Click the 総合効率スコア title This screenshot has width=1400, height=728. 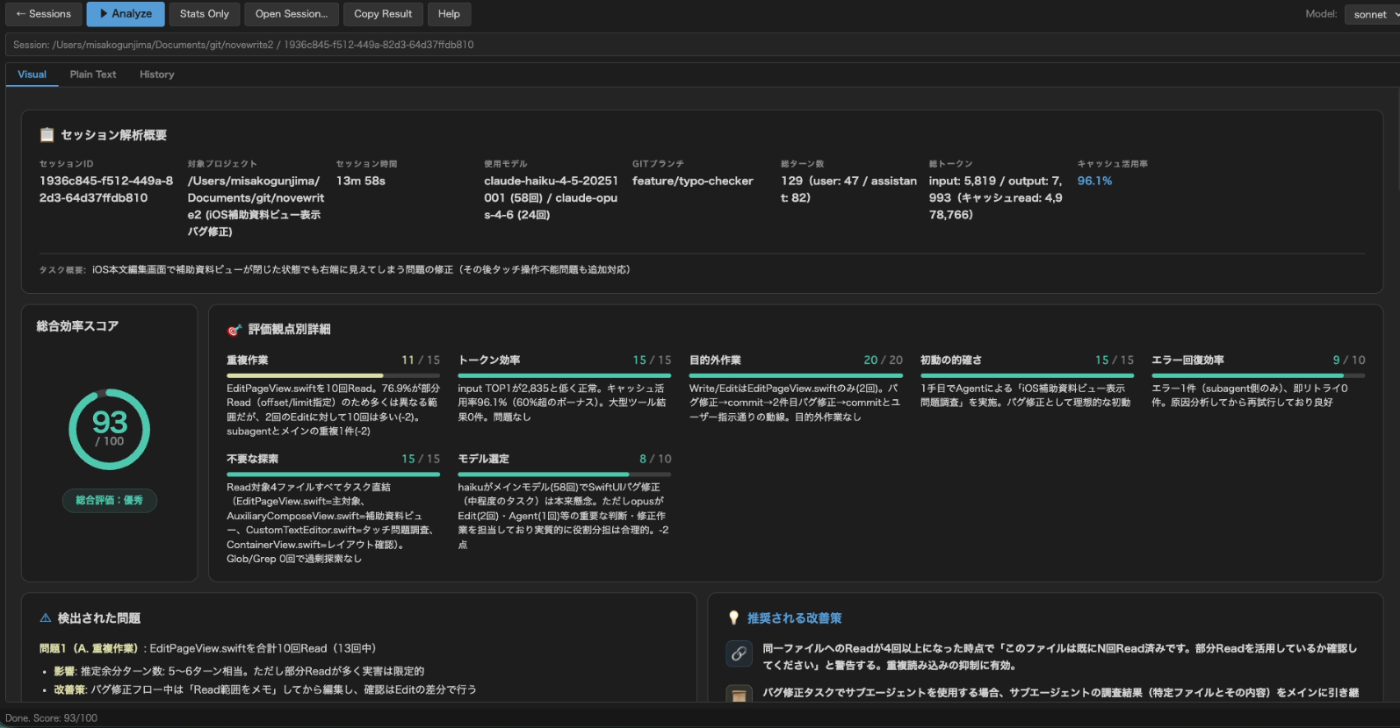(x=77, y=326)
